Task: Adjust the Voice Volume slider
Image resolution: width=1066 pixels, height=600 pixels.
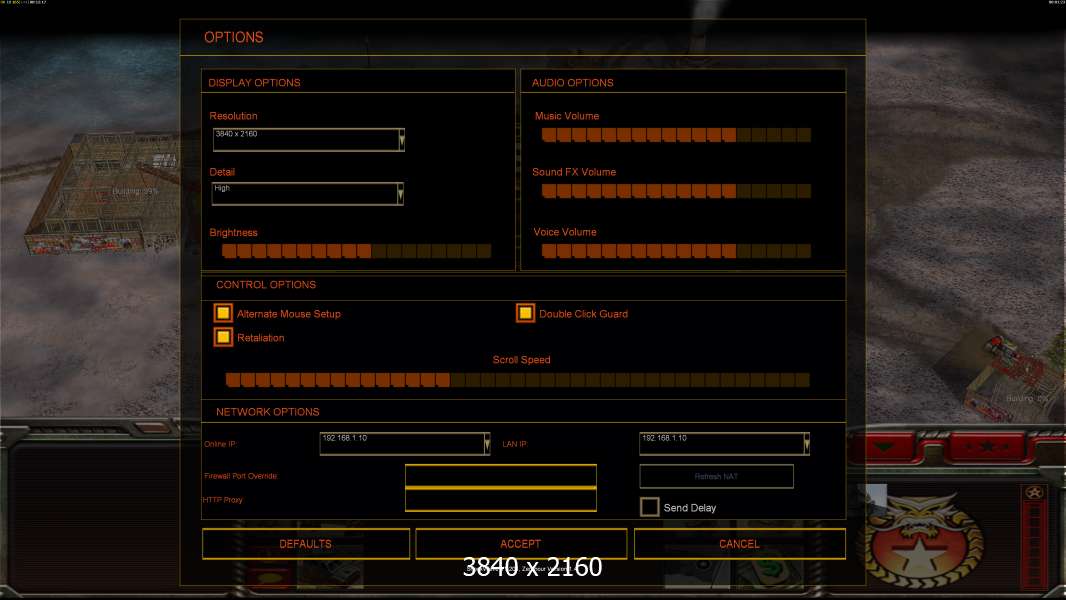Action: click(x=676, y=251)
